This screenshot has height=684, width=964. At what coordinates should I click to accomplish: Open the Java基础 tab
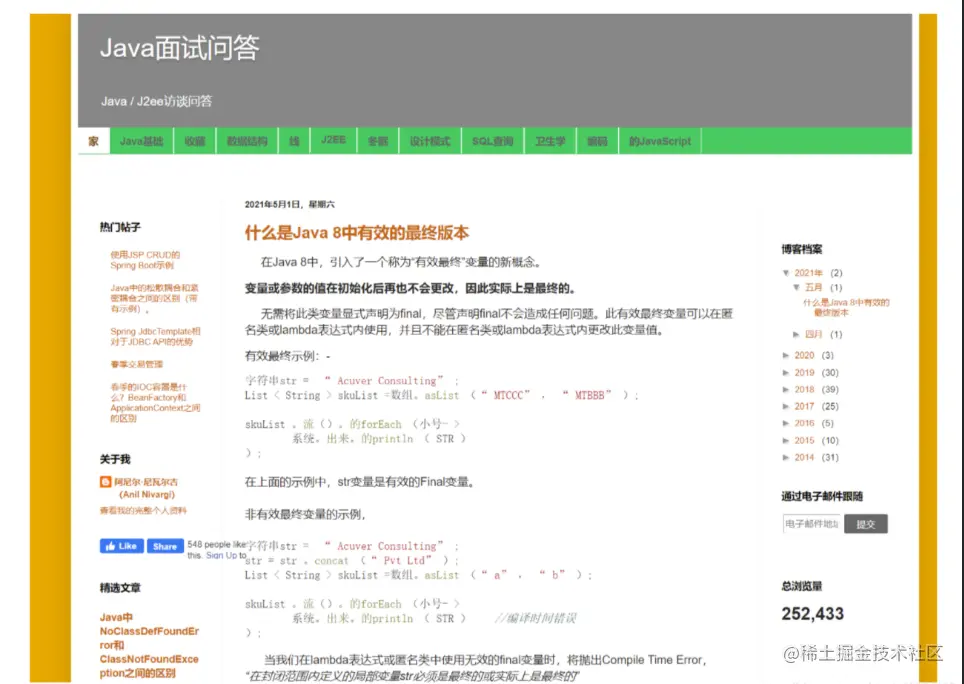[x=141, y=141]
